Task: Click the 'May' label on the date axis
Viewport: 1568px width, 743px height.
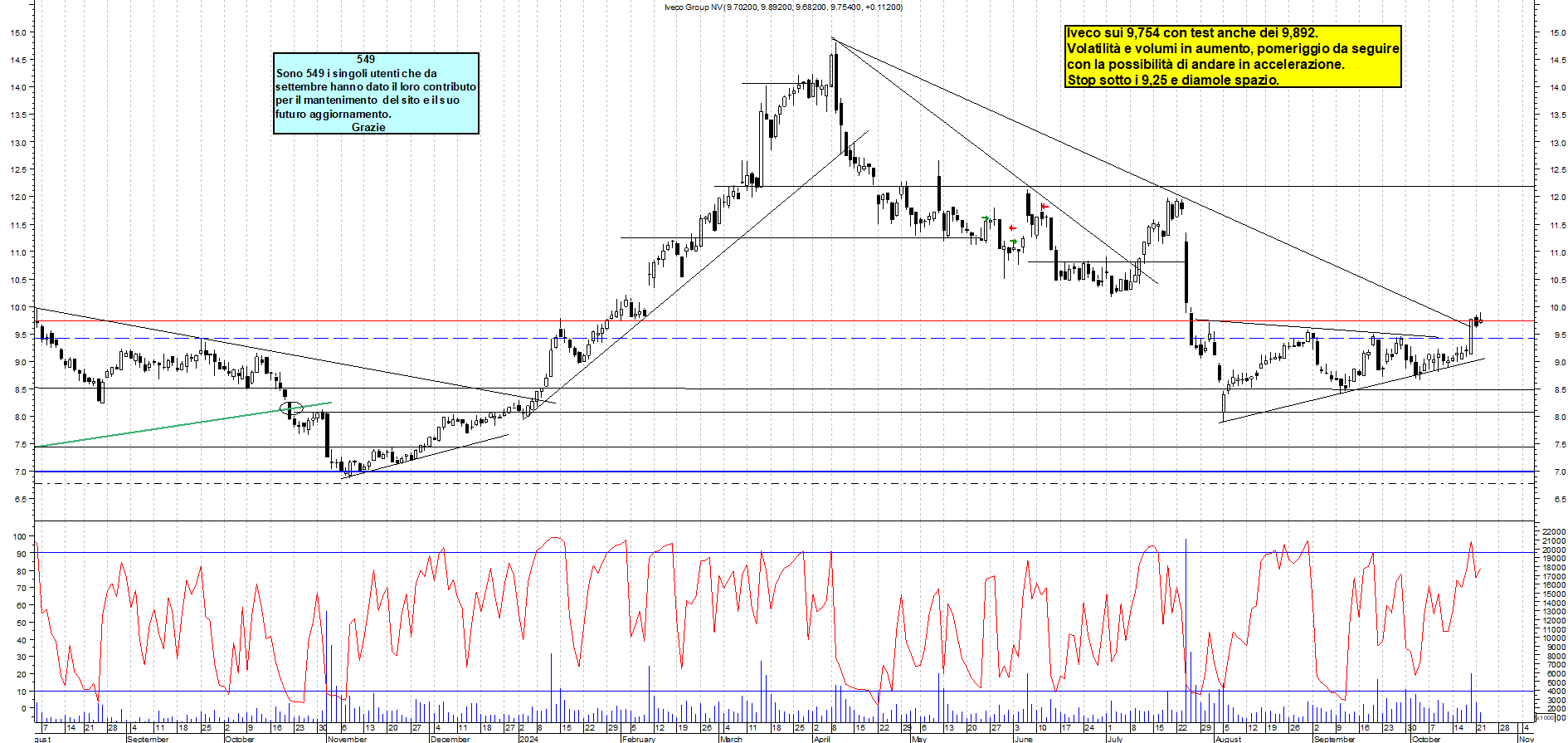Action: tap(918, 739)
